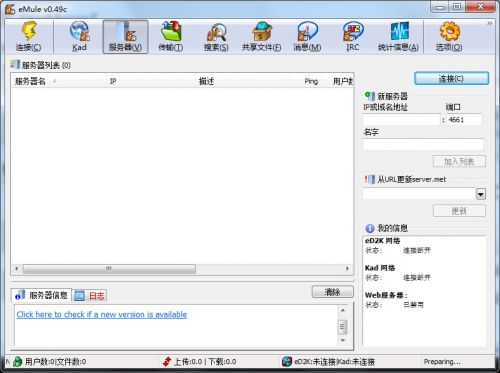This screenshot has width=500, height=373.
Task: Open the Statistics (统计信息) view
Action: pos(398,36)
